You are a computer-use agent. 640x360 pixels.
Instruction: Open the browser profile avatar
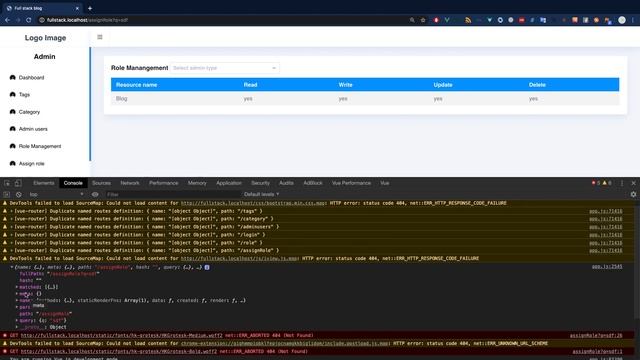coord(622,20)
